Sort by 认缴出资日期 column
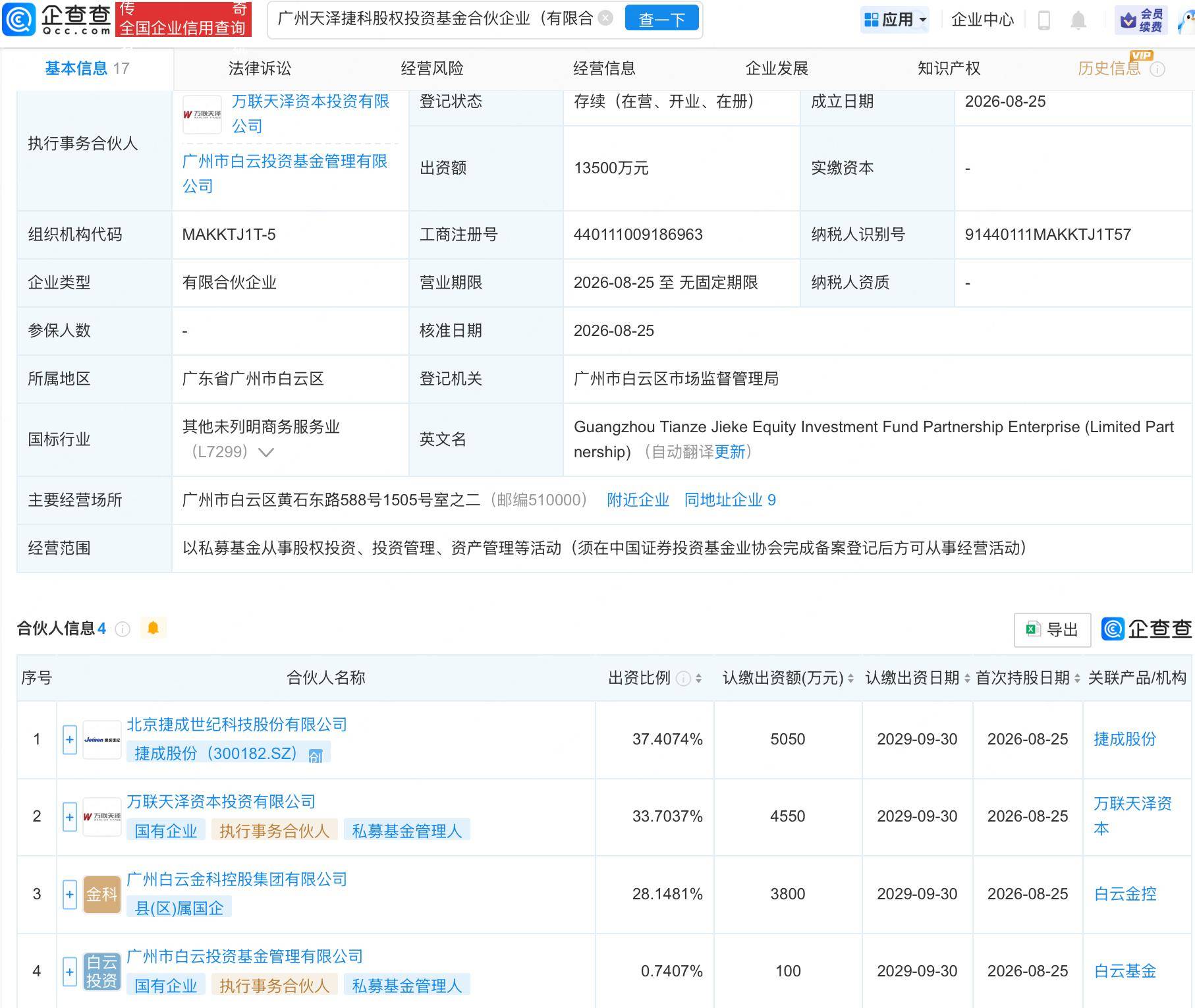This screenshot has width=1195, height=1008. click(x=967, y=679)
